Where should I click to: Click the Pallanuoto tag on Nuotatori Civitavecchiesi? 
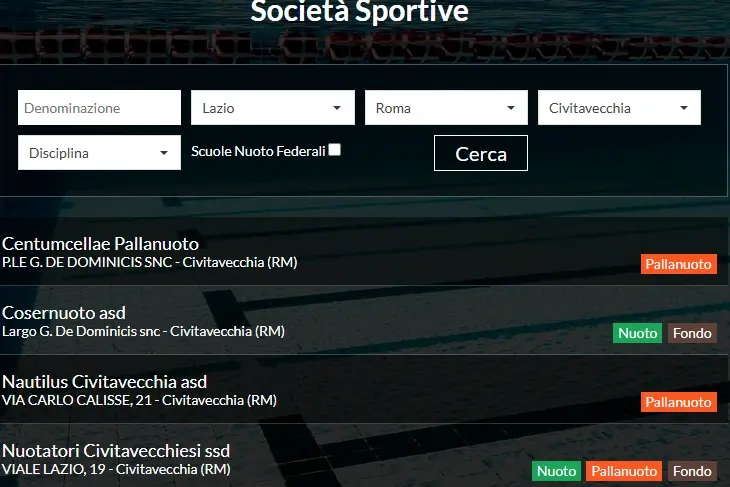[x=624, y=471]
